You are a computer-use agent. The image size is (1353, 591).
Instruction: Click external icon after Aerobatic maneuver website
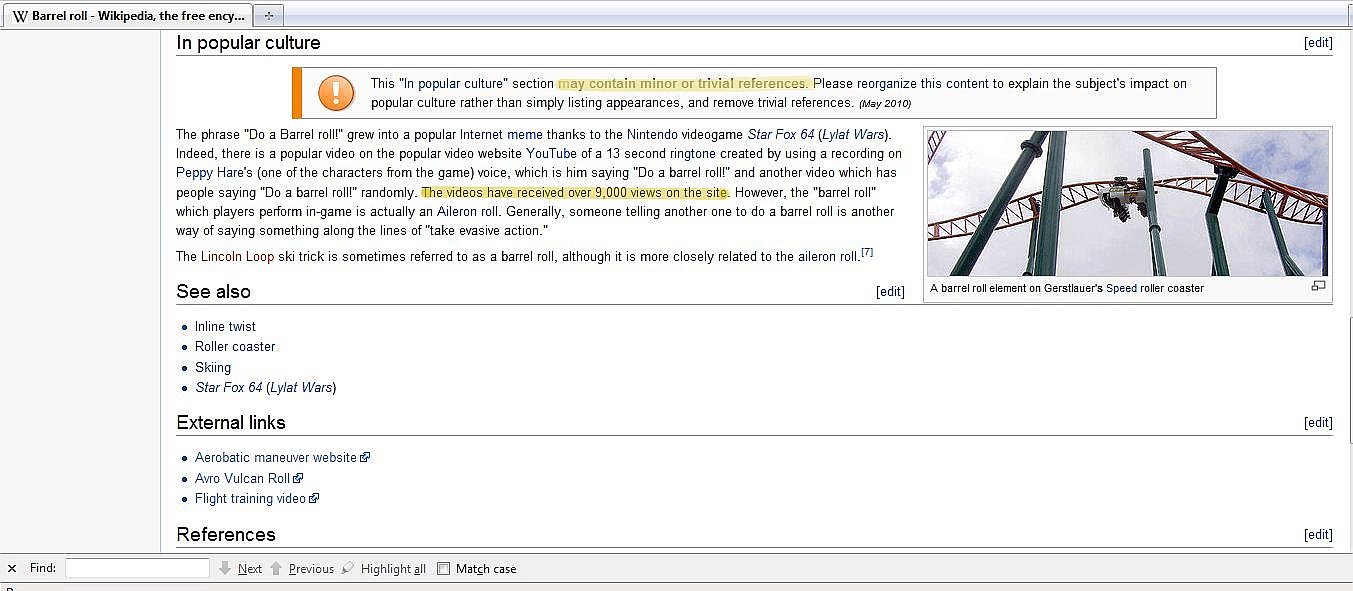[x=365, y=458]
